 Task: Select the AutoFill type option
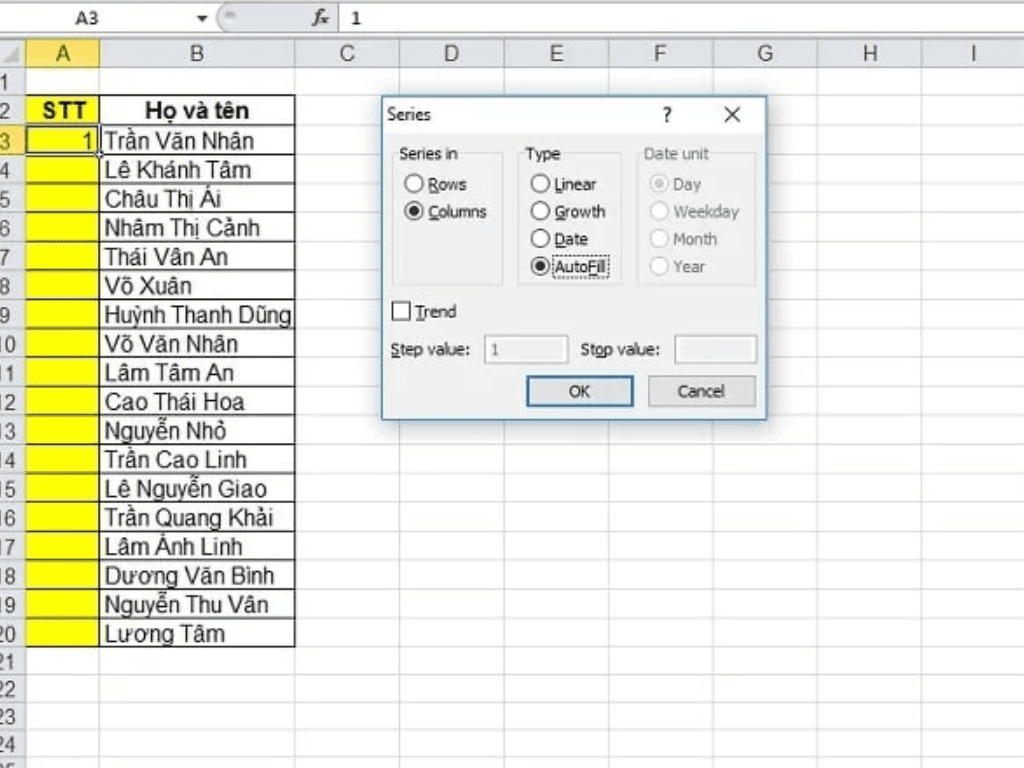tap(540, 267)
